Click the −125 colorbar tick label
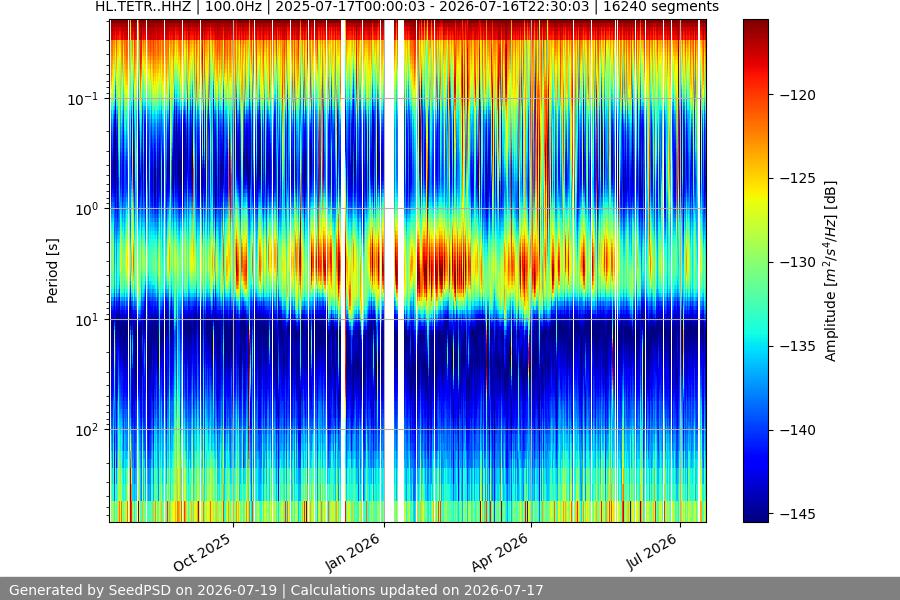 pyautogui.click(x=798, y=179)
